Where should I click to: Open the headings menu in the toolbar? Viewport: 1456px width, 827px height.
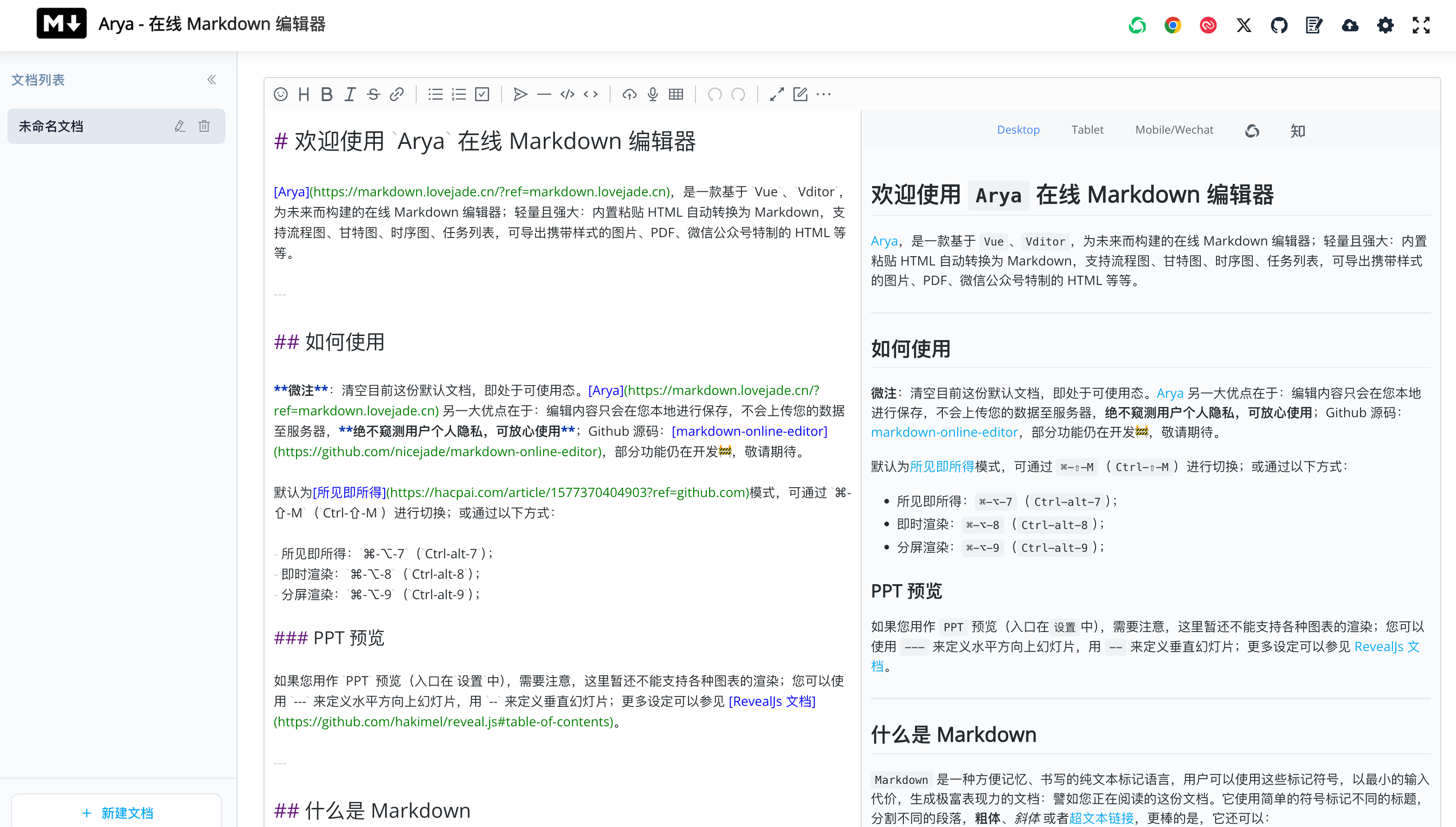tap(304, 94)
